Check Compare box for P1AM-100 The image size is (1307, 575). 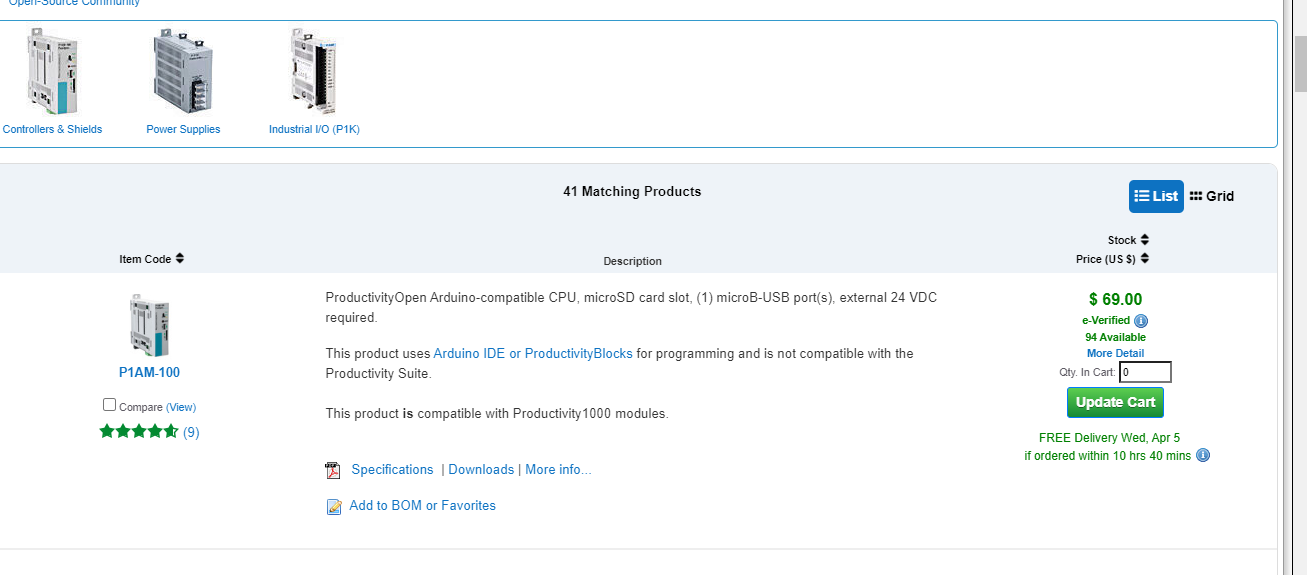[x=110, y=405]
